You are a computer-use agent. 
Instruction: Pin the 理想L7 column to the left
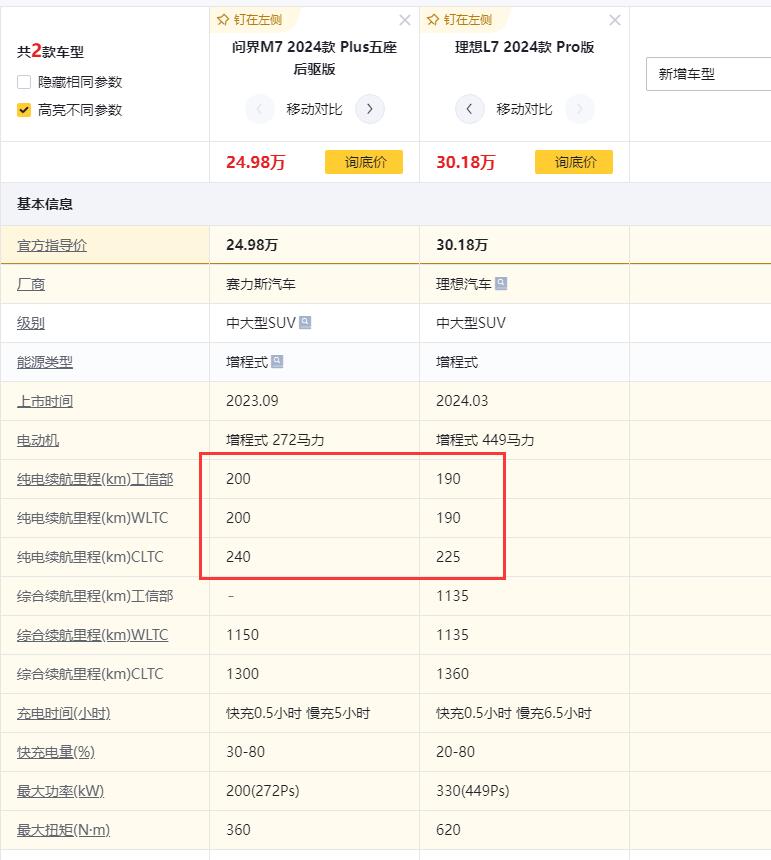[x=460, y=20]
